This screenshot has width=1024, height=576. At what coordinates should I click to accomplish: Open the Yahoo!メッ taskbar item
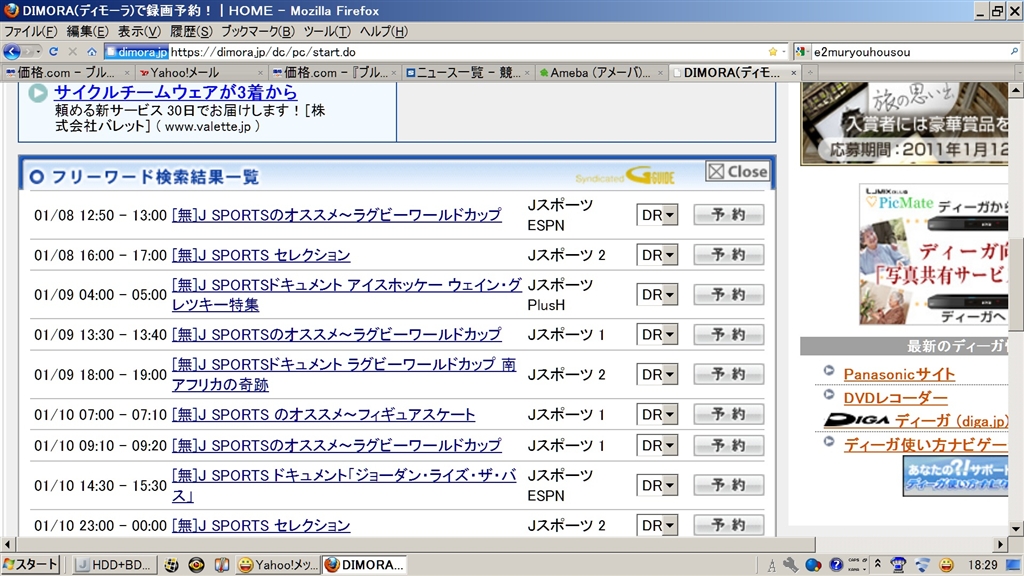(x=277, y=565)
